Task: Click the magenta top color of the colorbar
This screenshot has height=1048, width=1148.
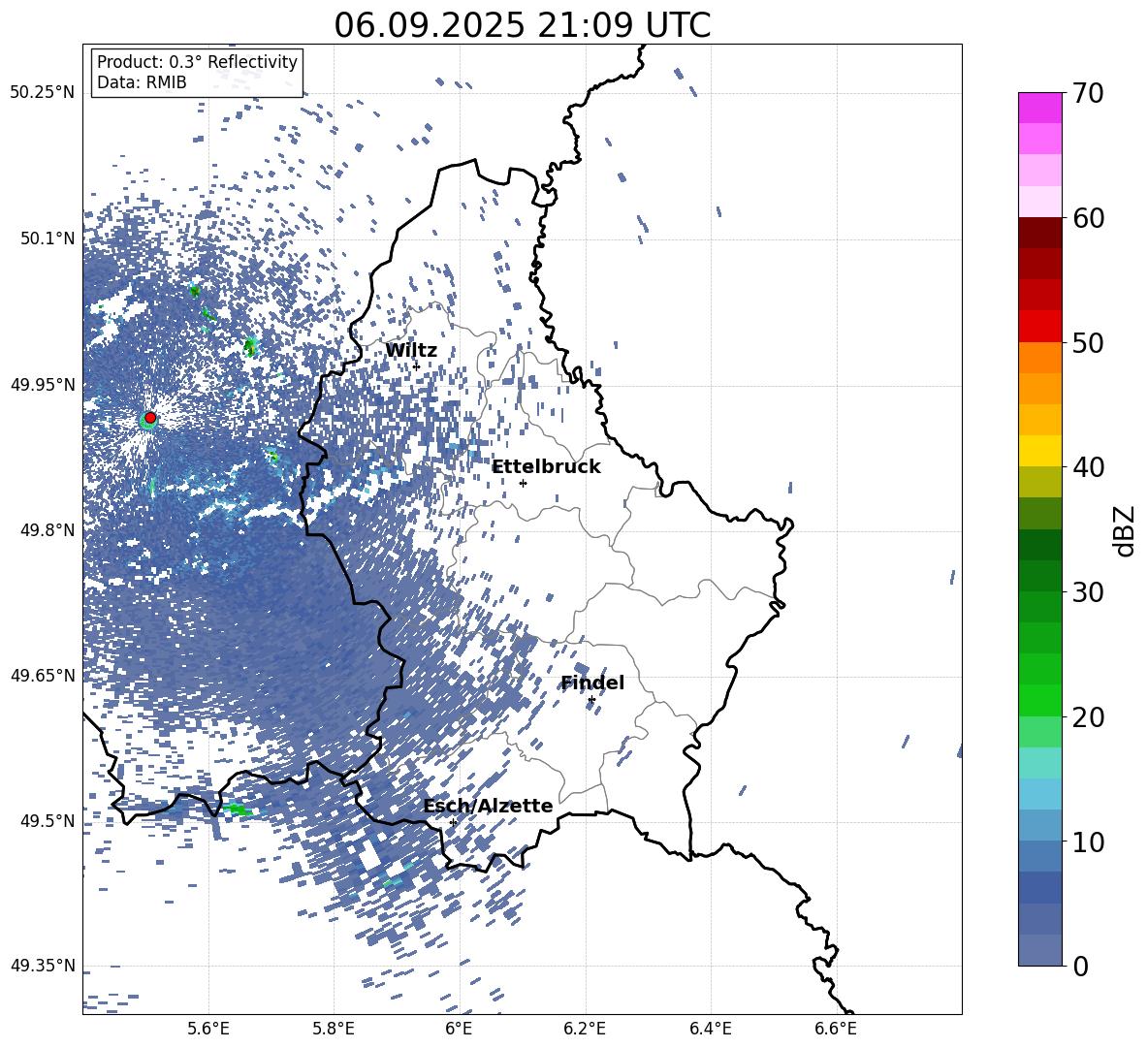Action: (1039, 108)
